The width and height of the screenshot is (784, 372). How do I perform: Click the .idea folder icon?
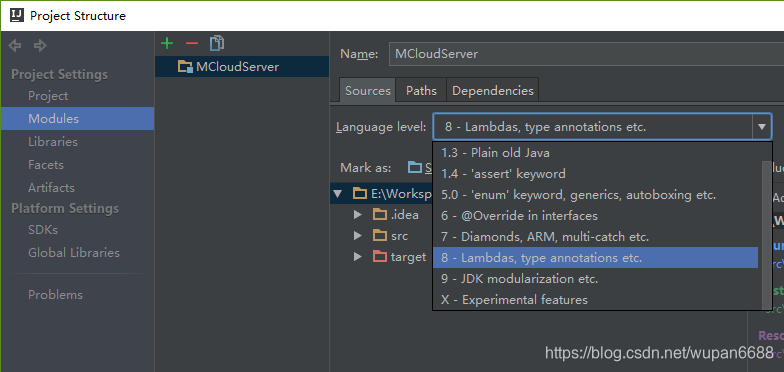(380, 215)
